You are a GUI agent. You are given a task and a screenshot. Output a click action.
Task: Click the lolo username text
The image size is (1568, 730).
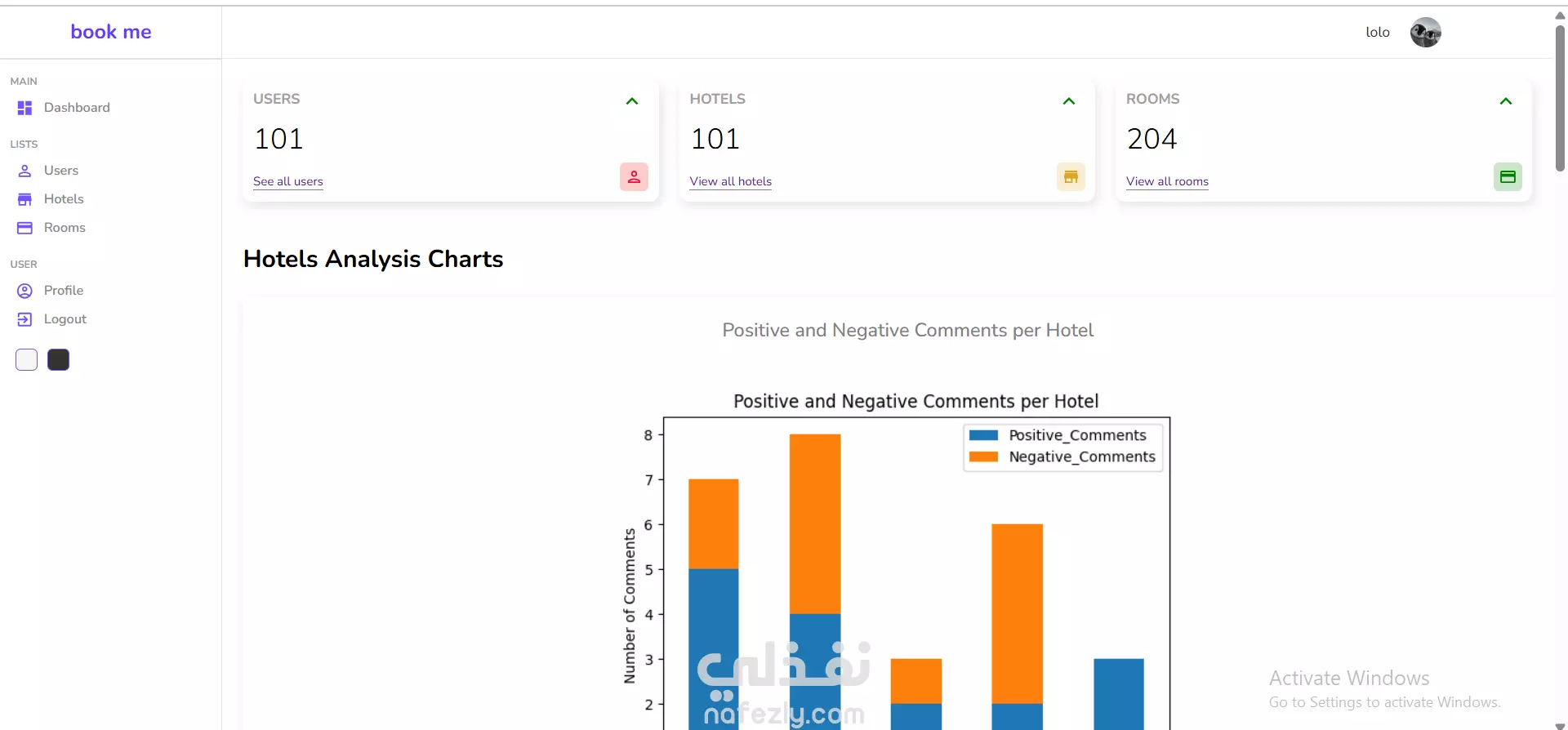coord(1378,33)
